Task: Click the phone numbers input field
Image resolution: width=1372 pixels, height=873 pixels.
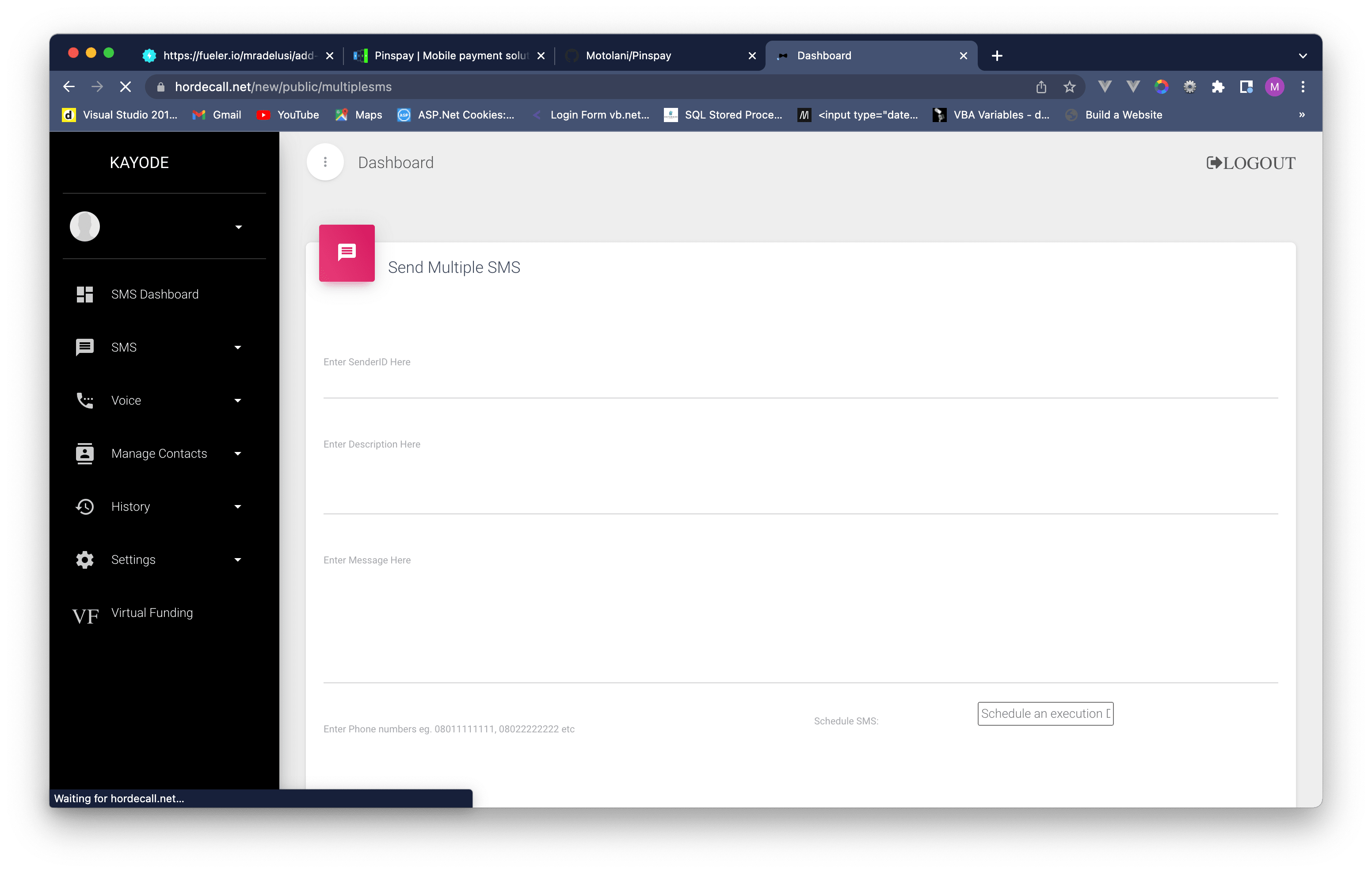Action: pos(449,729)
